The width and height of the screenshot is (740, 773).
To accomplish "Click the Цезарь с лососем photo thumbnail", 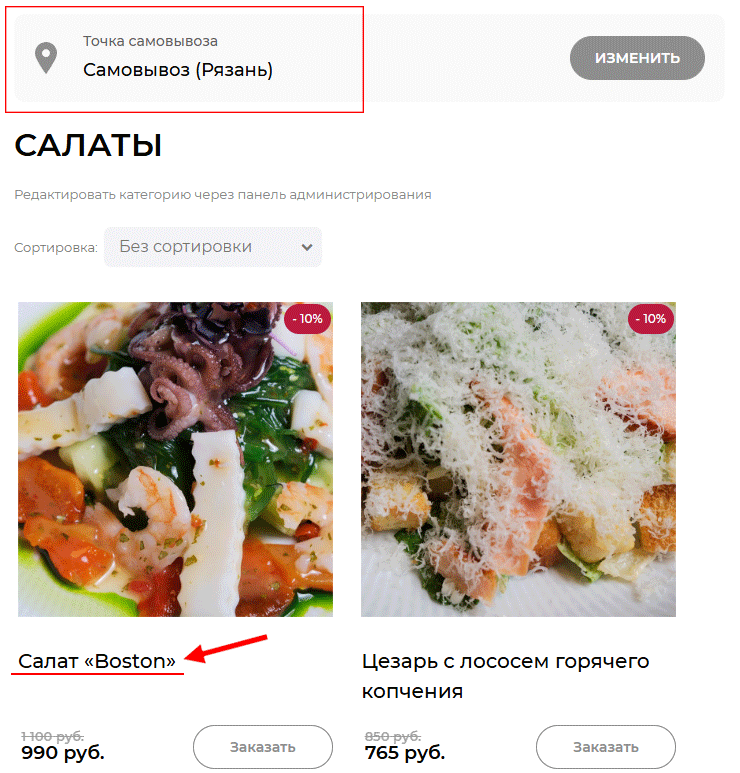I will click(x=518, y=459).
